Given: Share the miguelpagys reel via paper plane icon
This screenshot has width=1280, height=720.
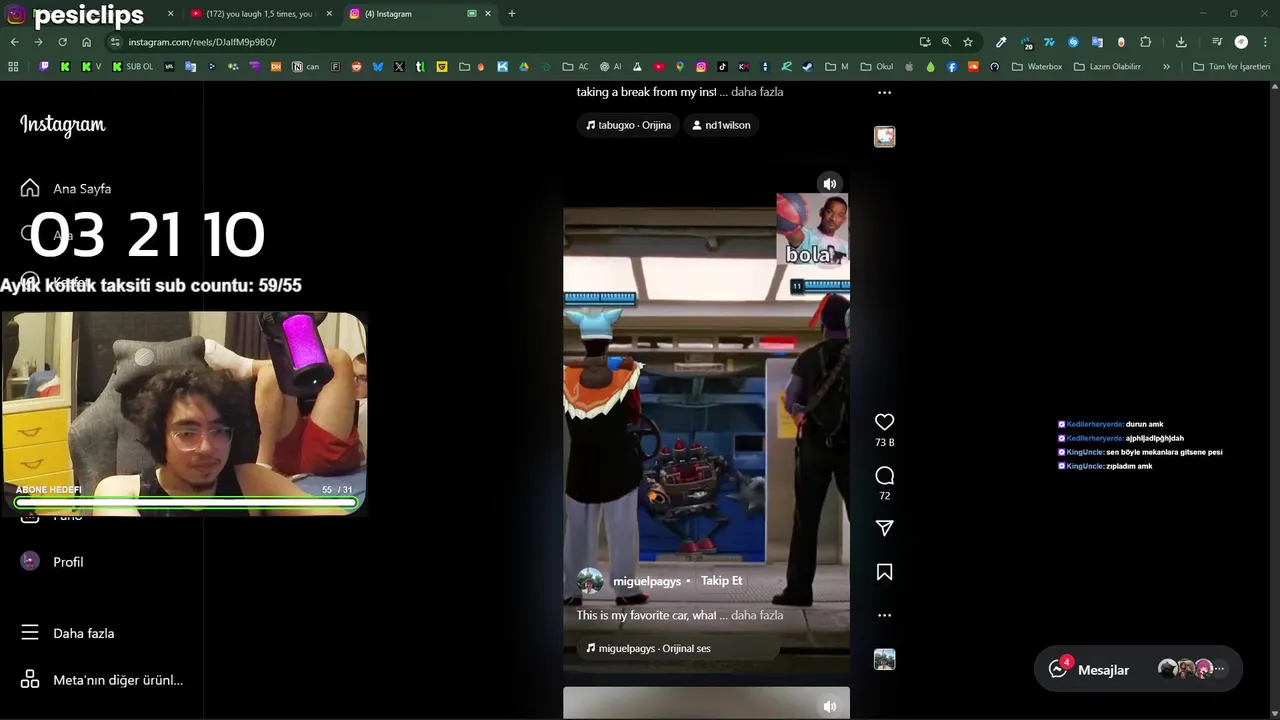Looking at the screenshot, I should [884, 528].
